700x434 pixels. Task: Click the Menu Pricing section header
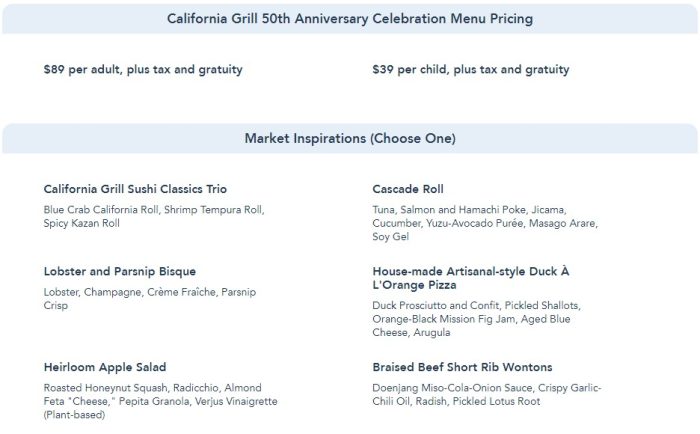(350, 18)
